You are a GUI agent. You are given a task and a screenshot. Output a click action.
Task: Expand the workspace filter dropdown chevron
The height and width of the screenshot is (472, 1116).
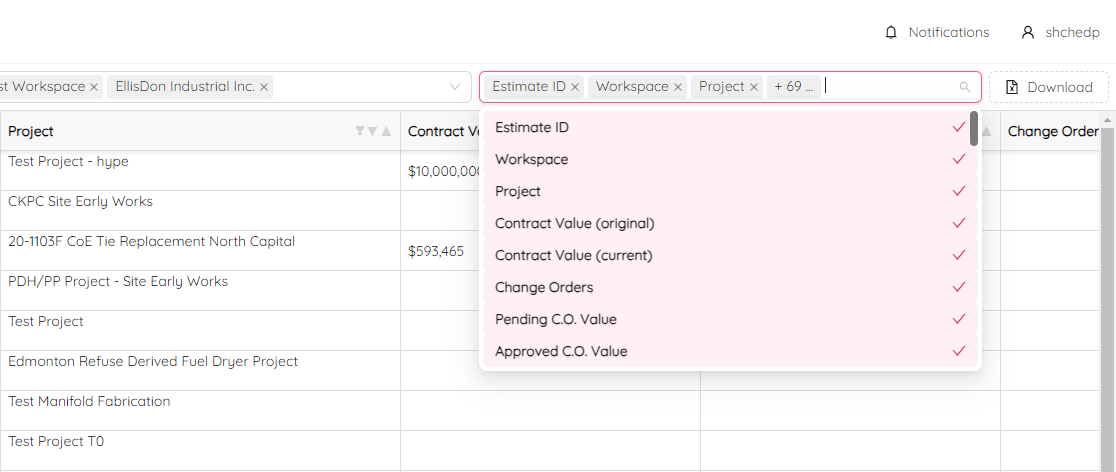pyautogui.click(x=455, y=87)
